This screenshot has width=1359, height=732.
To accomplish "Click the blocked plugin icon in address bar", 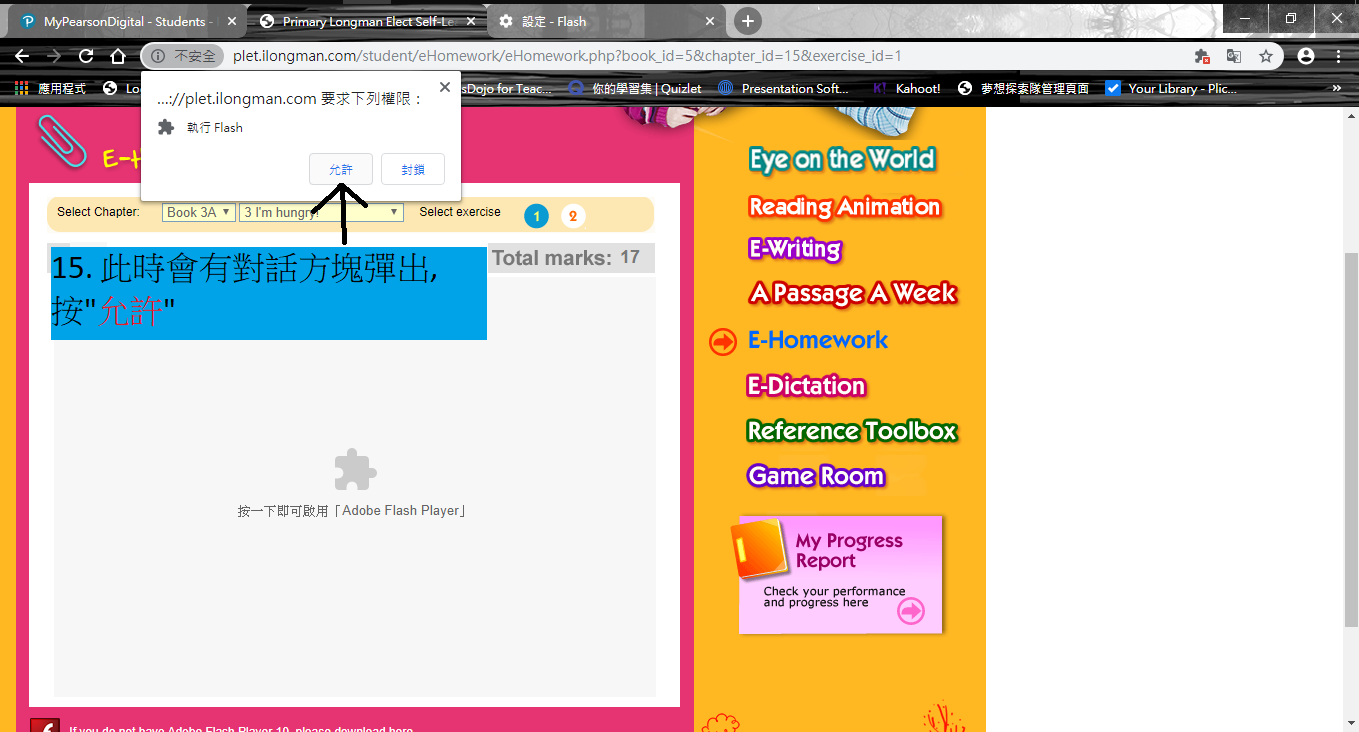I will point(1202,56).
